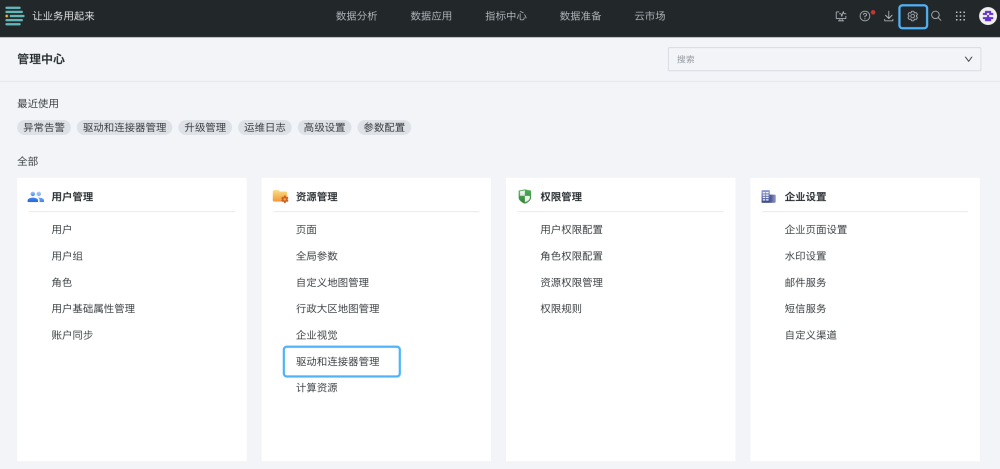
Task: Click the app logo at top left
Action: pos(14,16)
